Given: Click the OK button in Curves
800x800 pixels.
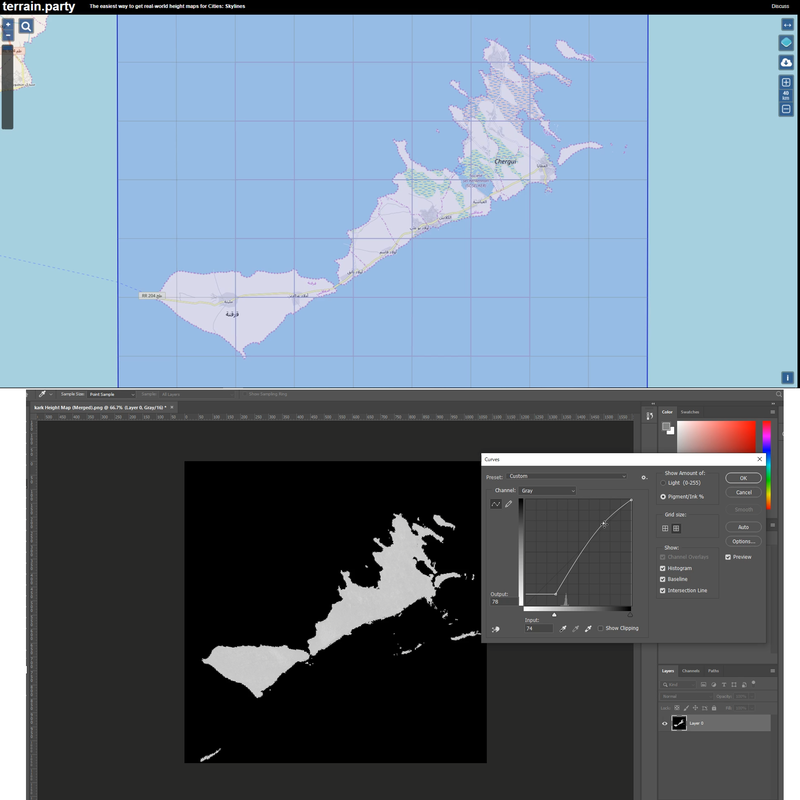Looking at the screenshot, I should [743, 478].
